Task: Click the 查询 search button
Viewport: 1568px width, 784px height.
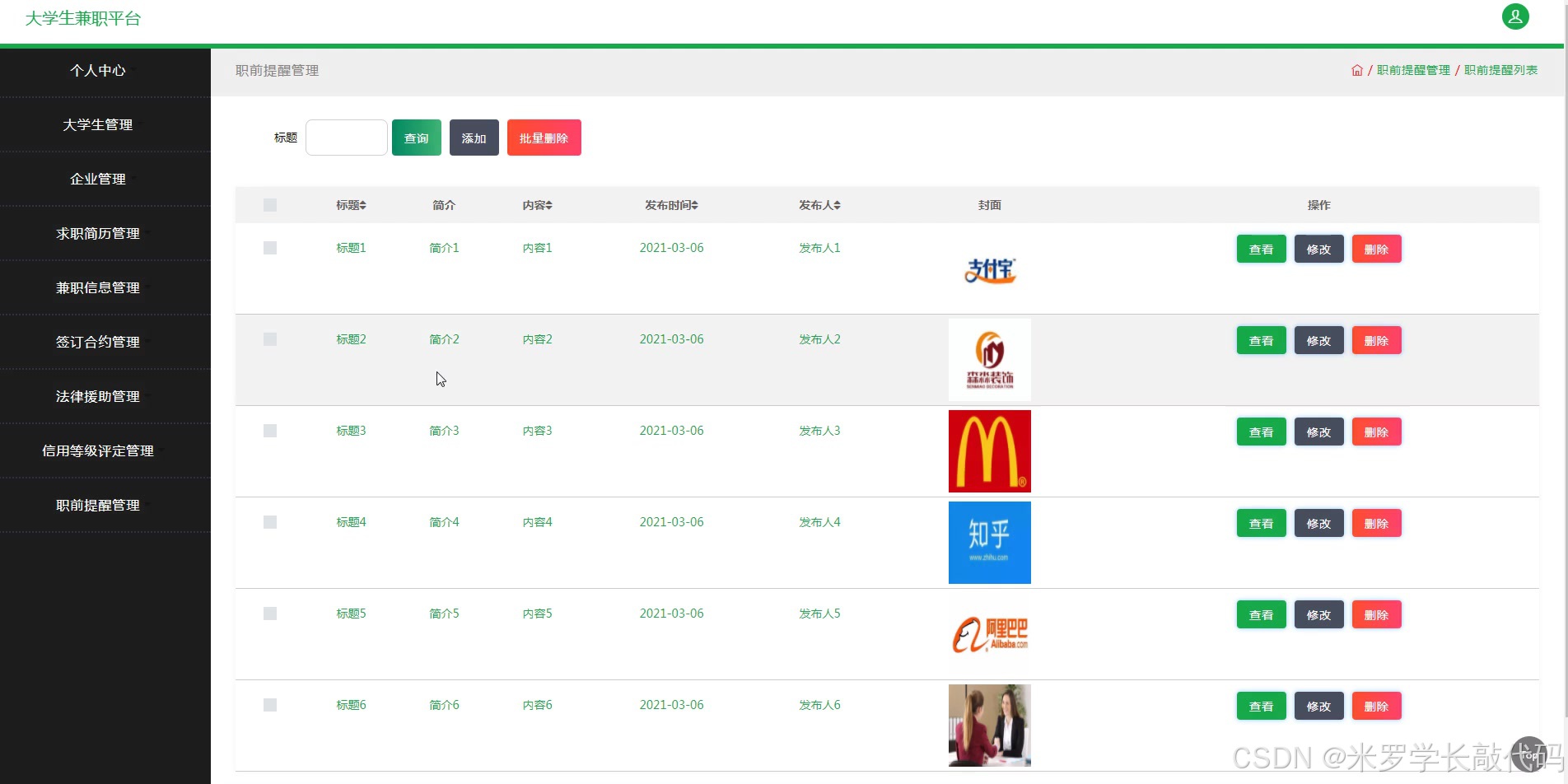Action: pos(417,138)
